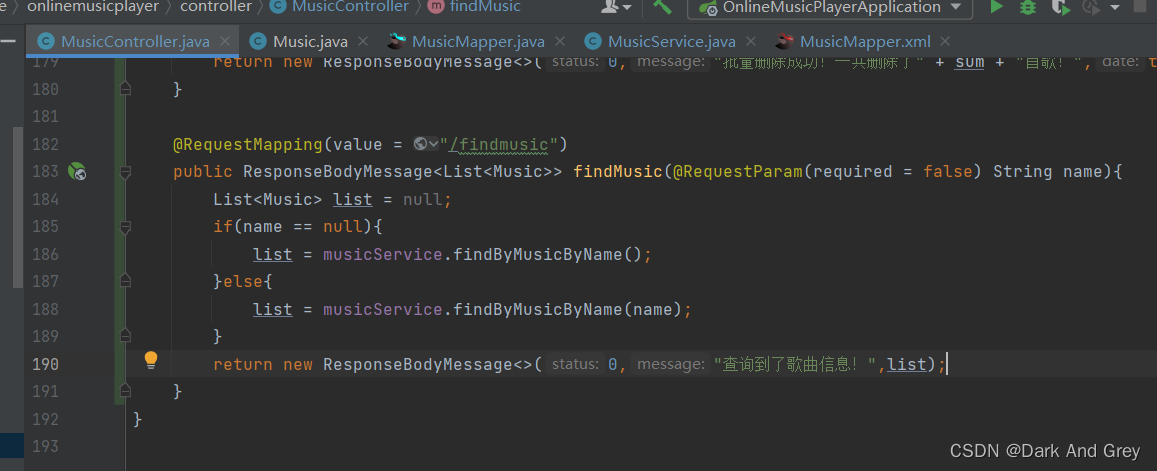Click the Spring web endpoint gutter icon on line 183
Viewport: 1157px width, 471px height.
tap(77, 172)
